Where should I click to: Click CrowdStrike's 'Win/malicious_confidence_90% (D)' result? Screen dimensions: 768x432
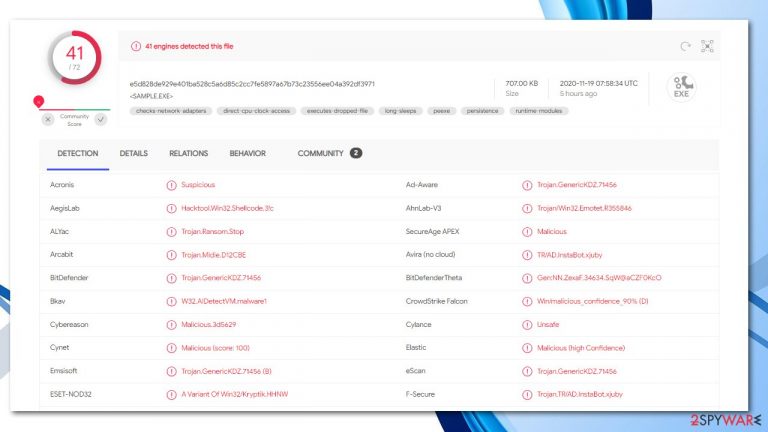pyautogui.click(x=593, y=301)
